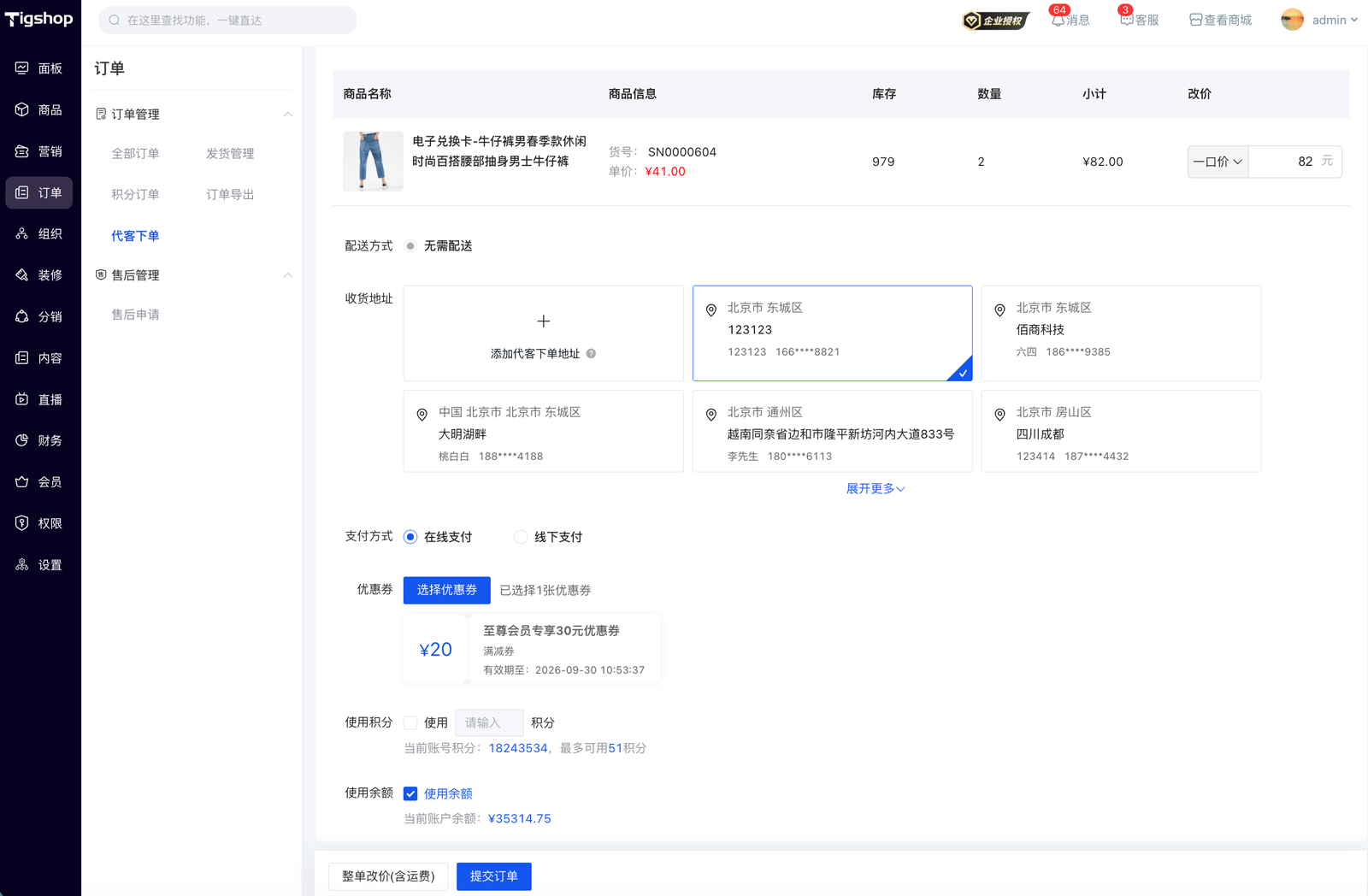The height and width of the screenshot is (896, 1368).
Task: Click the 查看商城 storefront icon
Action: (1196, 21)
